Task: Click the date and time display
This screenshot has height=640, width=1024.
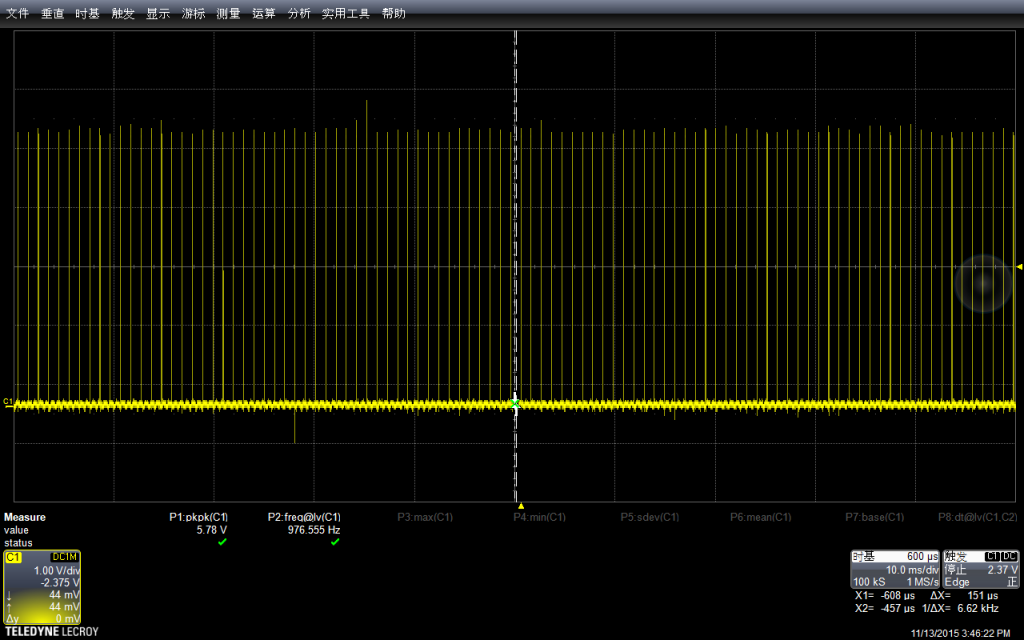Action: (961, 633)
